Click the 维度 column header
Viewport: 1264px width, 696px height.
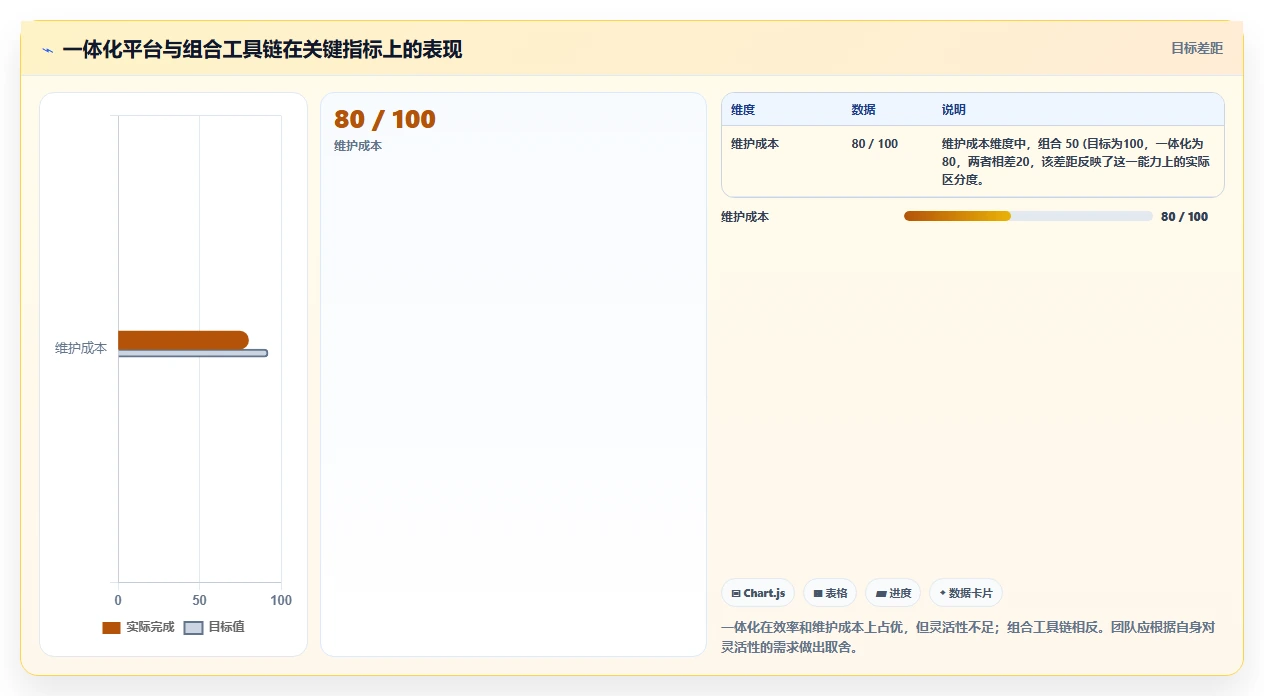pos(743,110)
